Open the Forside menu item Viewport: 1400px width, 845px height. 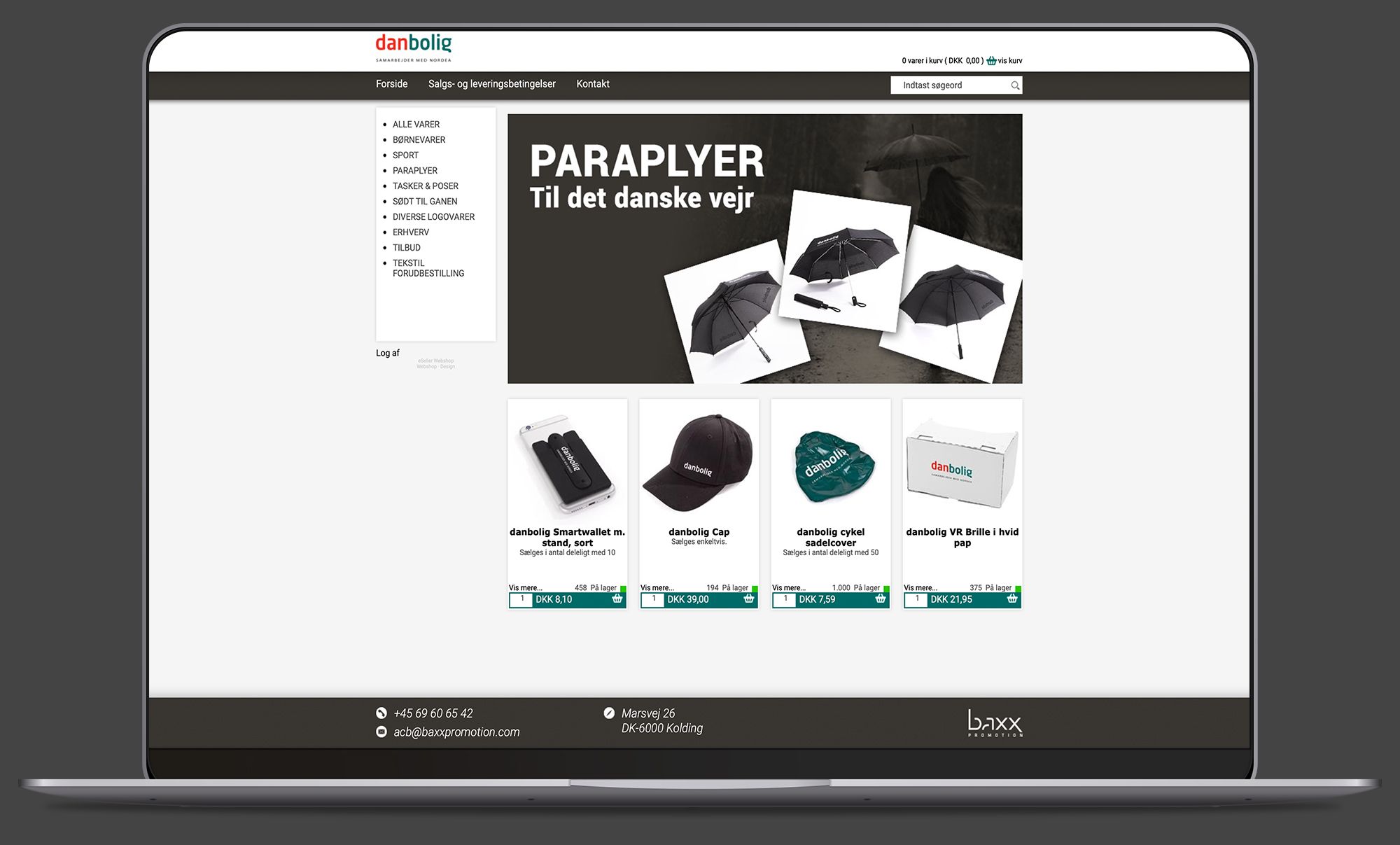tap(391, 84)
